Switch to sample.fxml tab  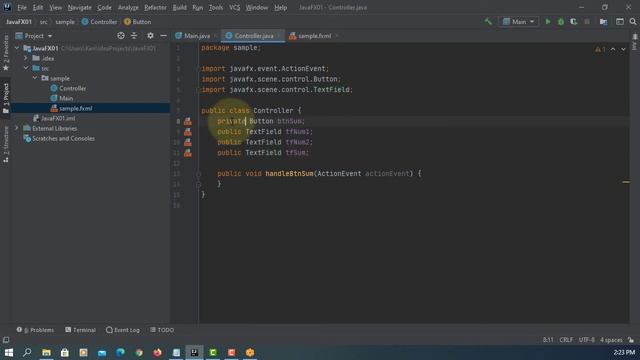point(314,36)
